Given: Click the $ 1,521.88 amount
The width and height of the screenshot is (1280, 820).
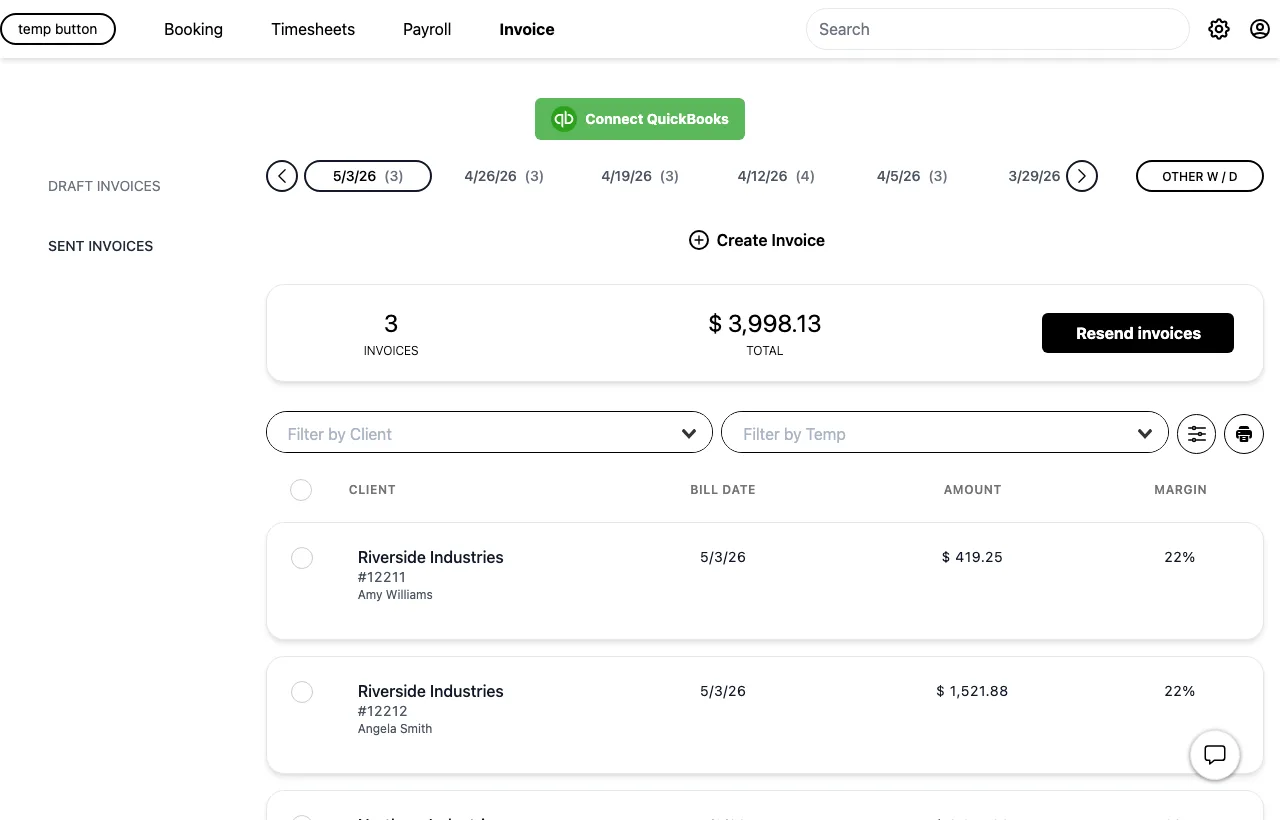Looking at the screenshot, I should coord(972,691).
